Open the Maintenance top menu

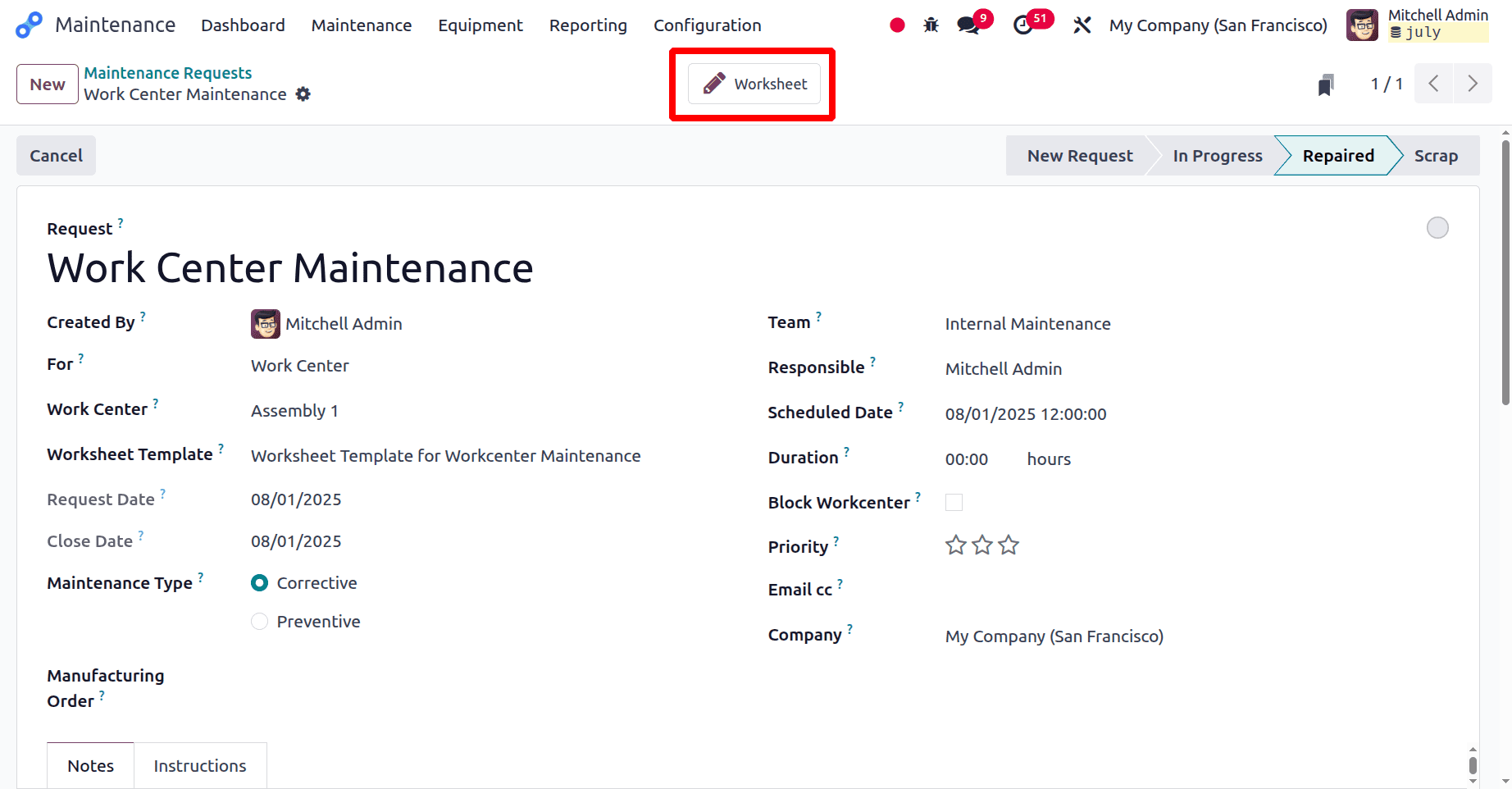[362, 25]
